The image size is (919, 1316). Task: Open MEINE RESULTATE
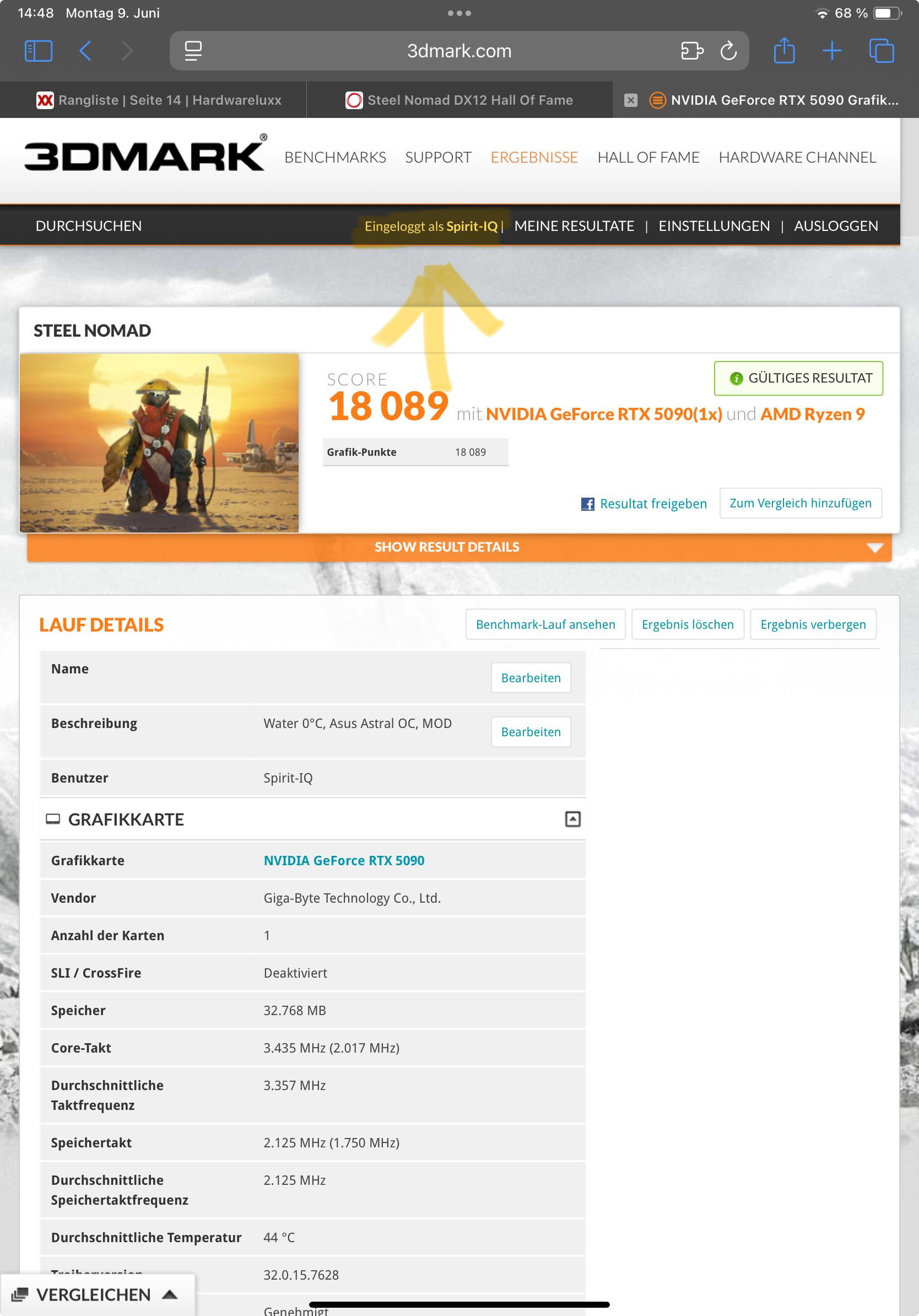point(574,226)
